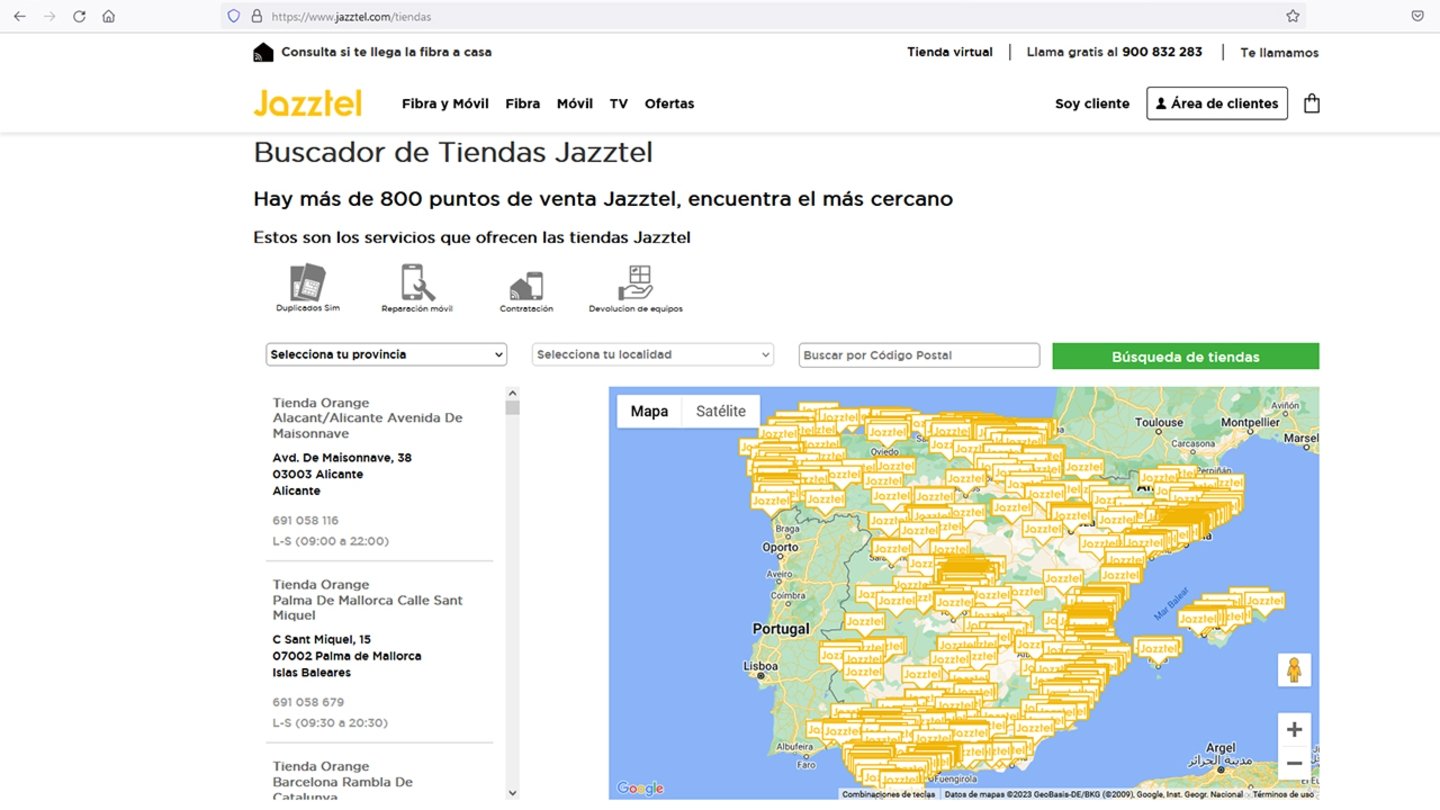Open the 'Selecciona tu localidad' dropdown
Viewport: 1440px width, 810px height.
coord(653,355)
